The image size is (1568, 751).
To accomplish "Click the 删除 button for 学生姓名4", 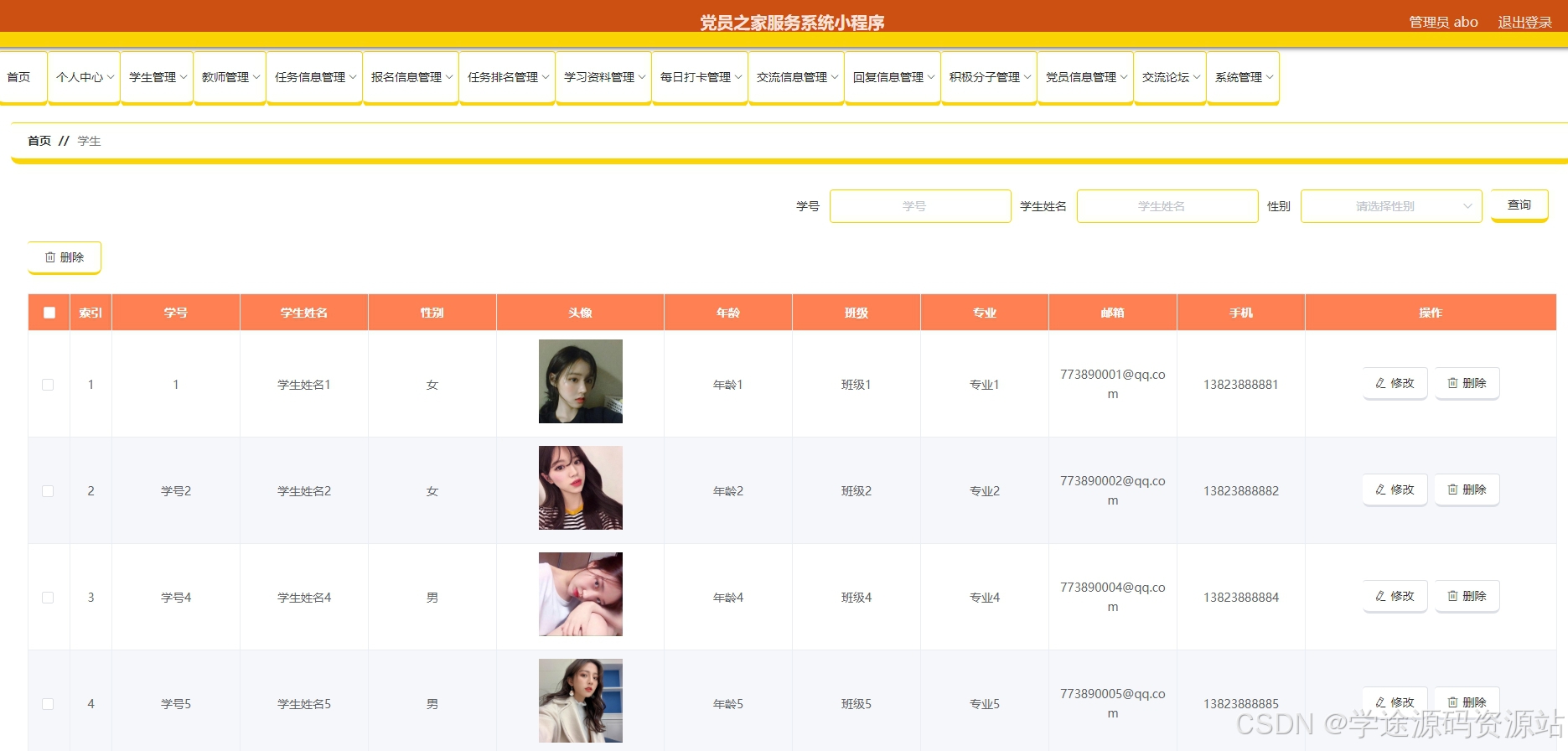I will (1467, 596).
